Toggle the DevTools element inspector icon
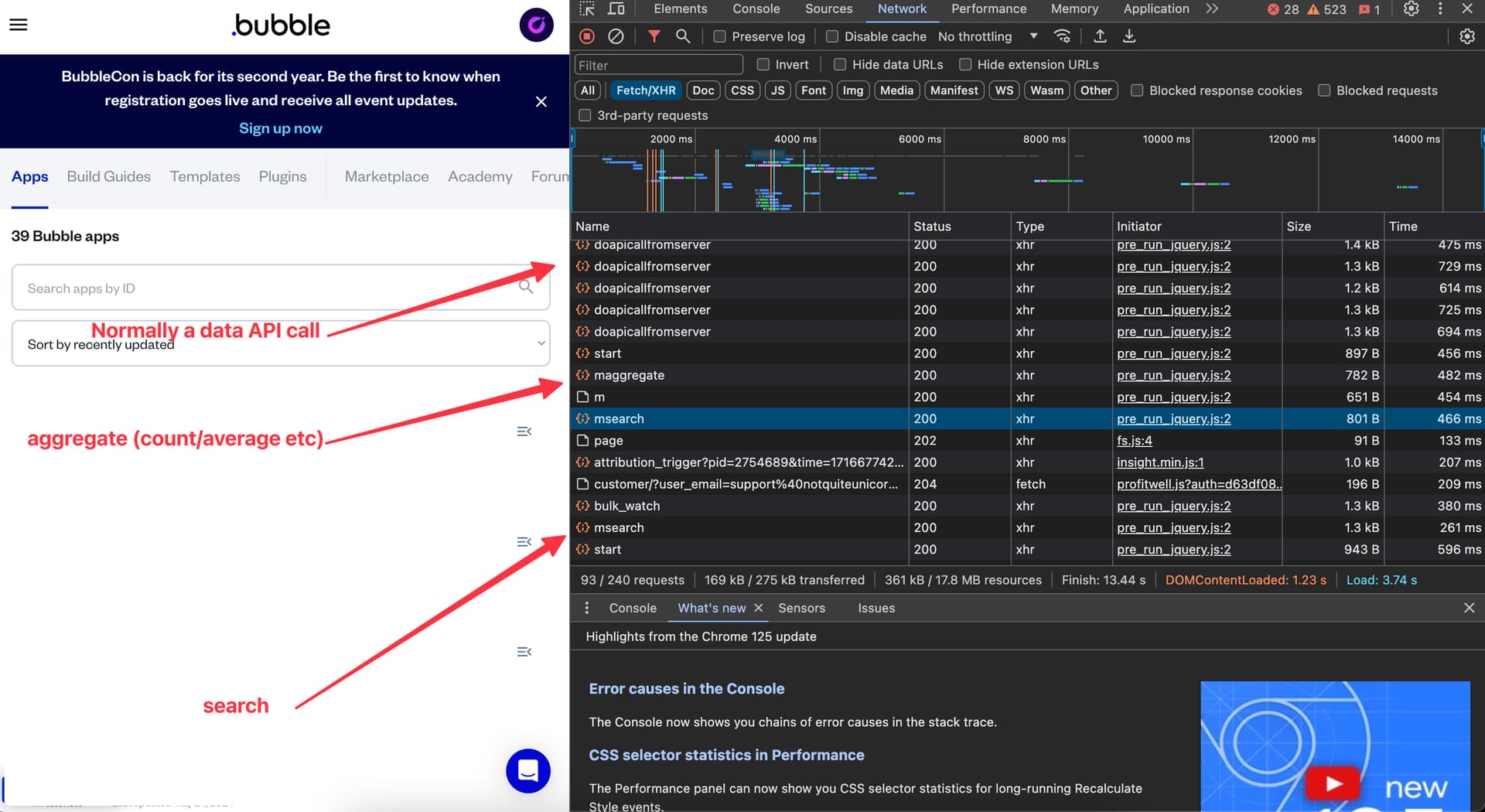Image resolution: width=1485 pixels, height=812 pixels. click(587, 9)
